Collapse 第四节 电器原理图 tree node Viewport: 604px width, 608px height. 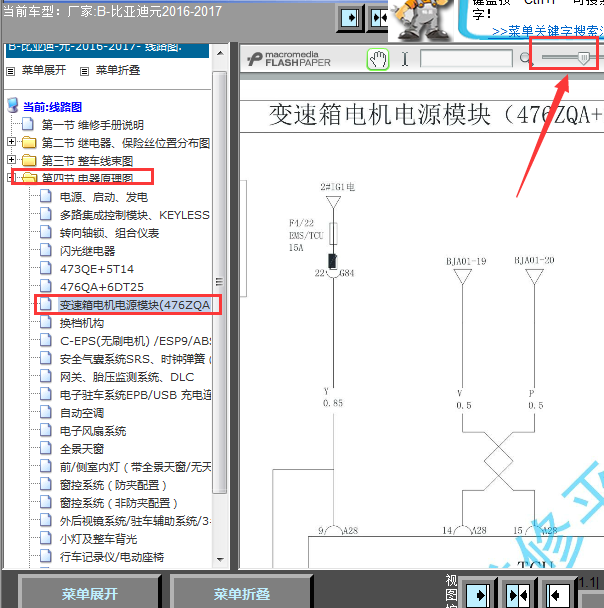10,178
